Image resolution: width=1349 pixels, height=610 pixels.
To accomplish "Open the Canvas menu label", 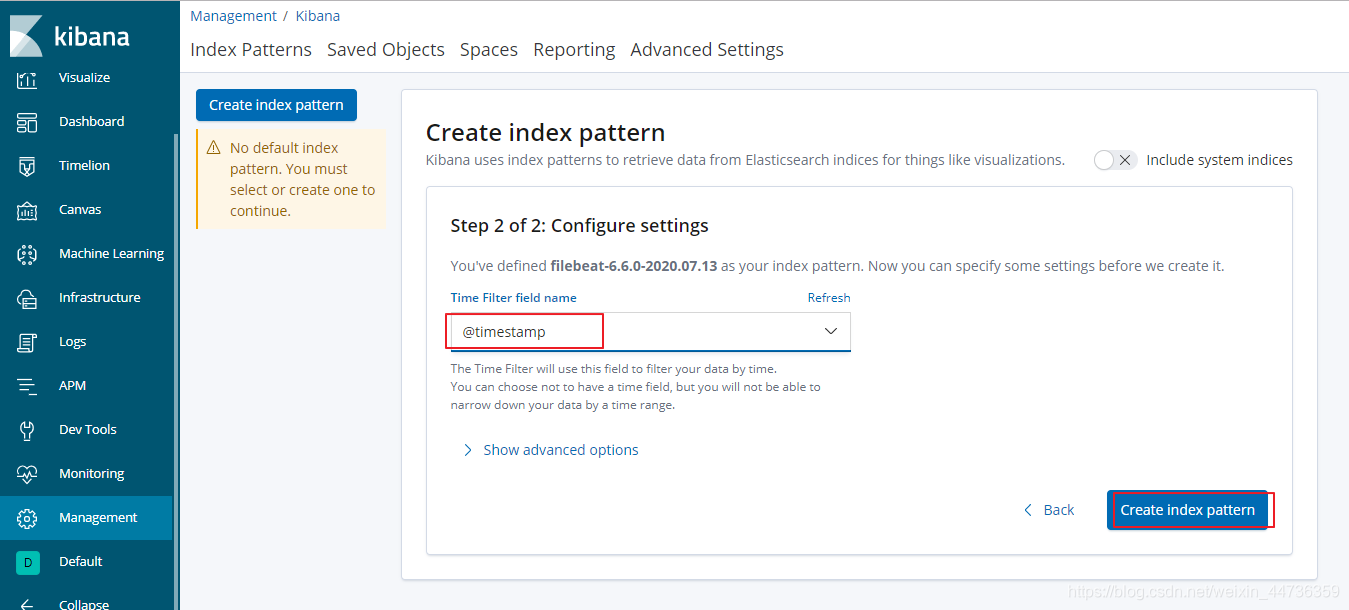I will pos(80,210).
